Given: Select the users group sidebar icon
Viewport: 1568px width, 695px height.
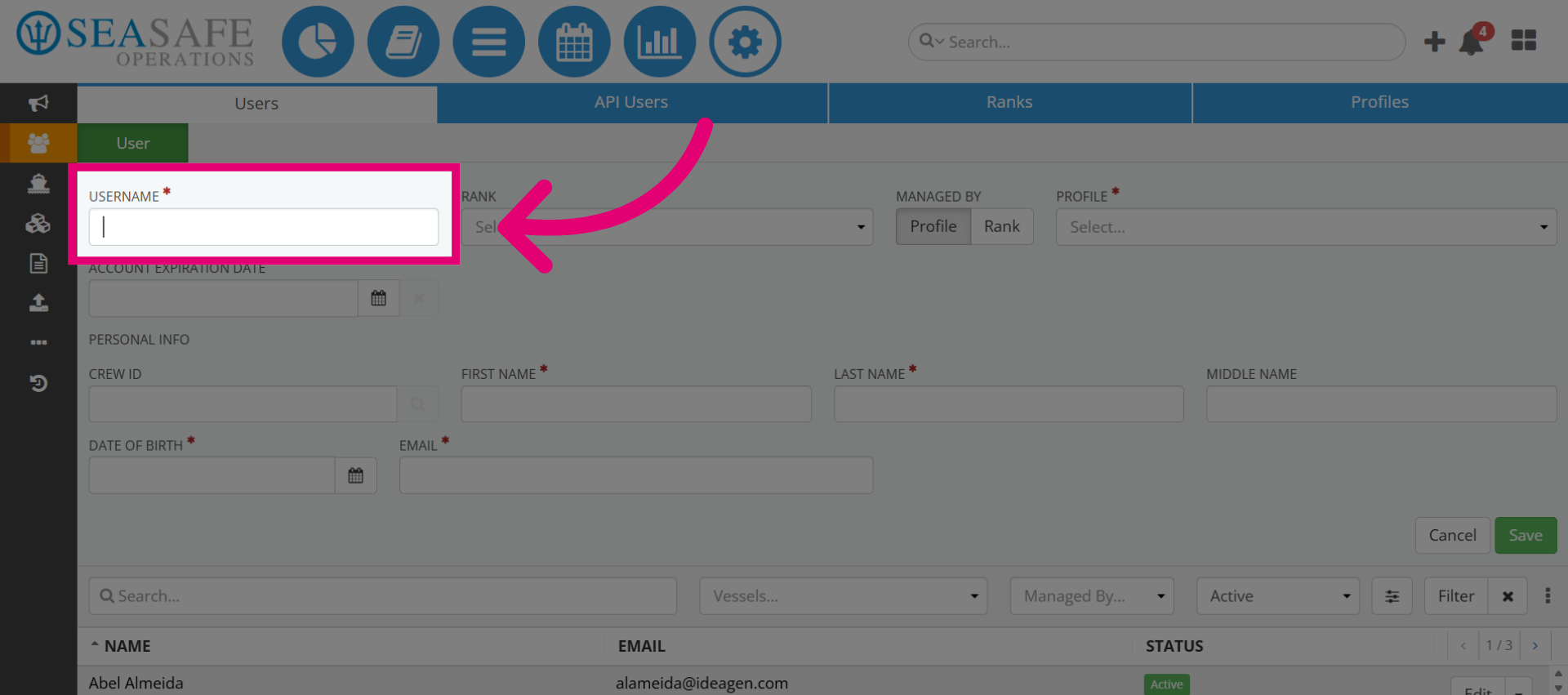Looking at the screenshot, I should coord(38,143).
